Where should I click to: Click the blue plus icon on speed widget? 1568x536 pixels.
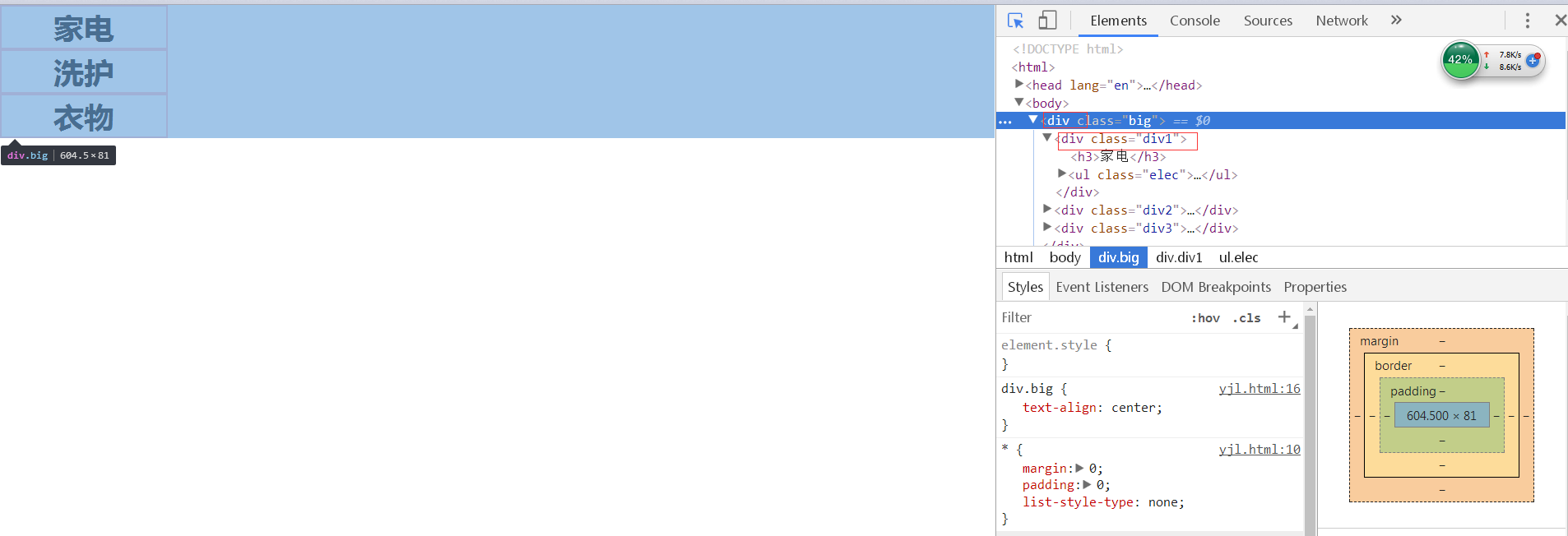1533,61
